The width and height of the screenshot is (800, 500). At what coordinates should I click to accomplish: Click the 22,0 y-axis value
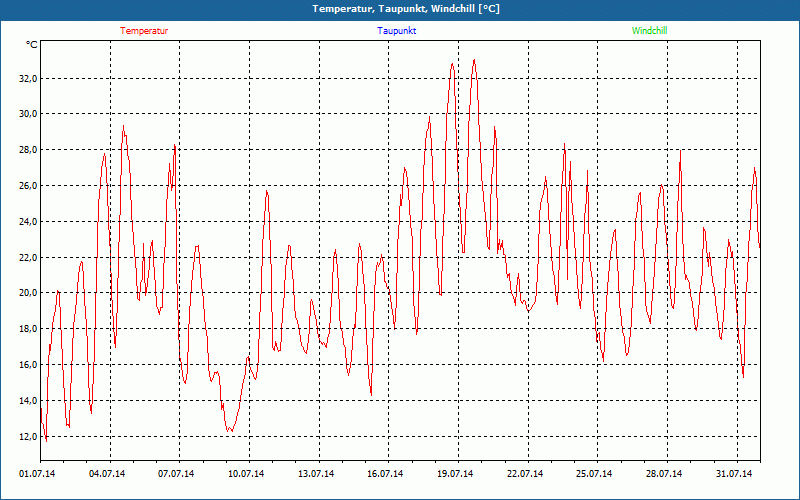pyautogui.click(x=28, y=258)
